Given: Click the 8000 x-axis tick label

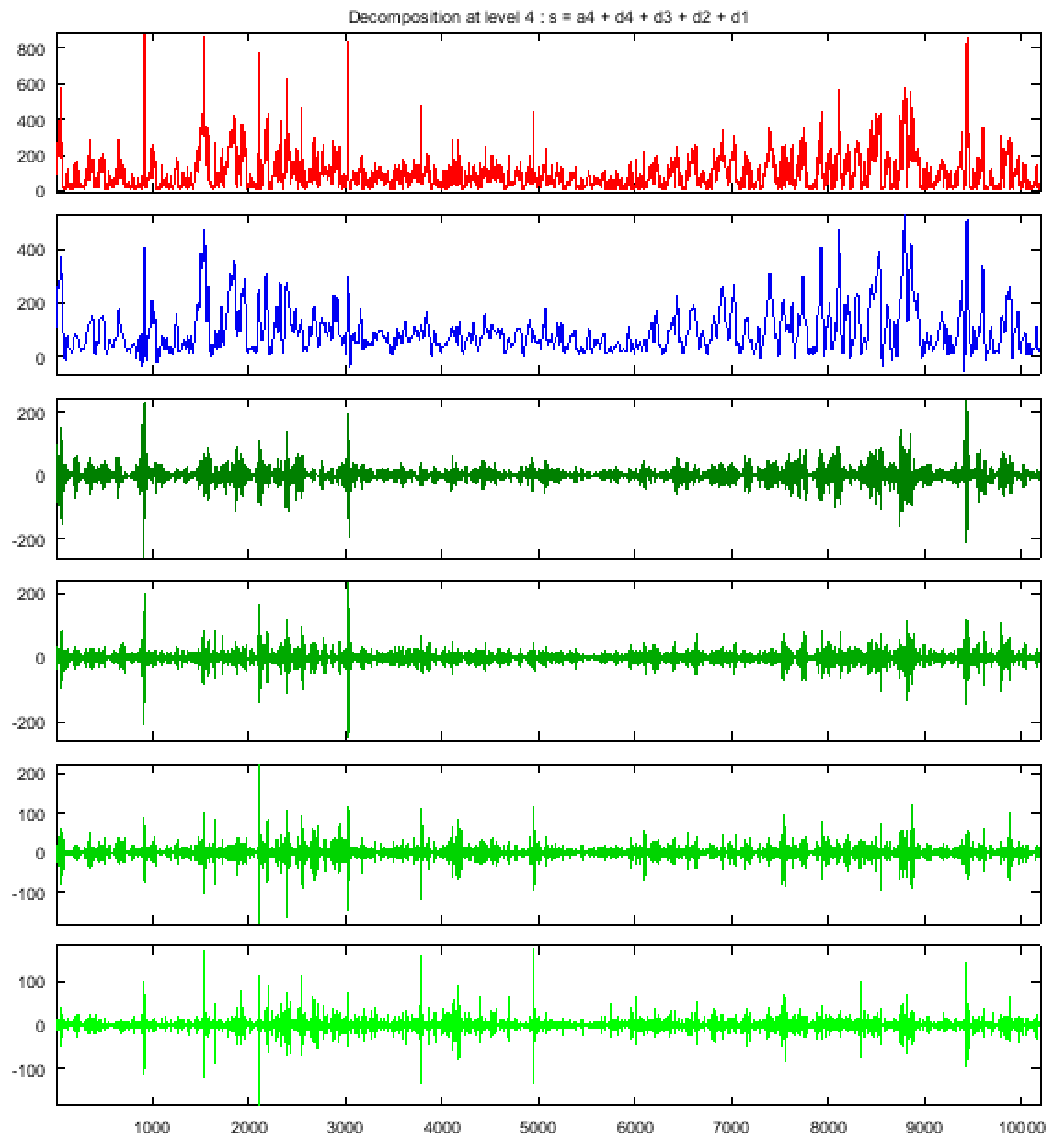Looking at the screenshot, I should (828, 1128).
